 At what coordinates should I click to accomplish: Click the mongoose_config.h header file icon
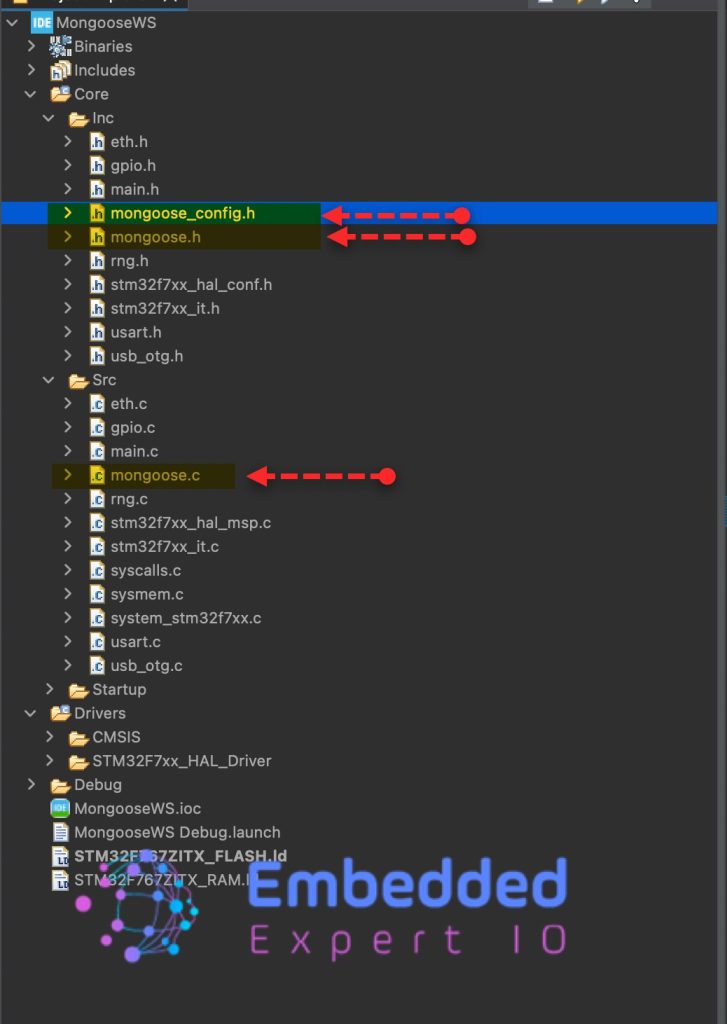point(97,213)
